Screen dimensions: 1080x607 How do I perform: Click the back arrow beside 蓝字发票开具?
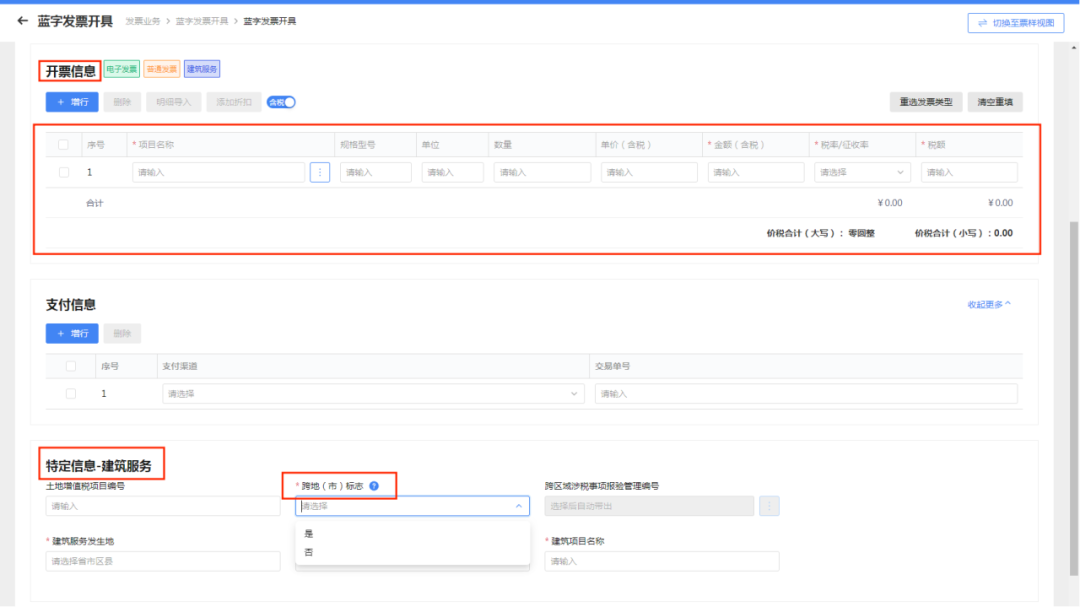[x=22, y=21]
